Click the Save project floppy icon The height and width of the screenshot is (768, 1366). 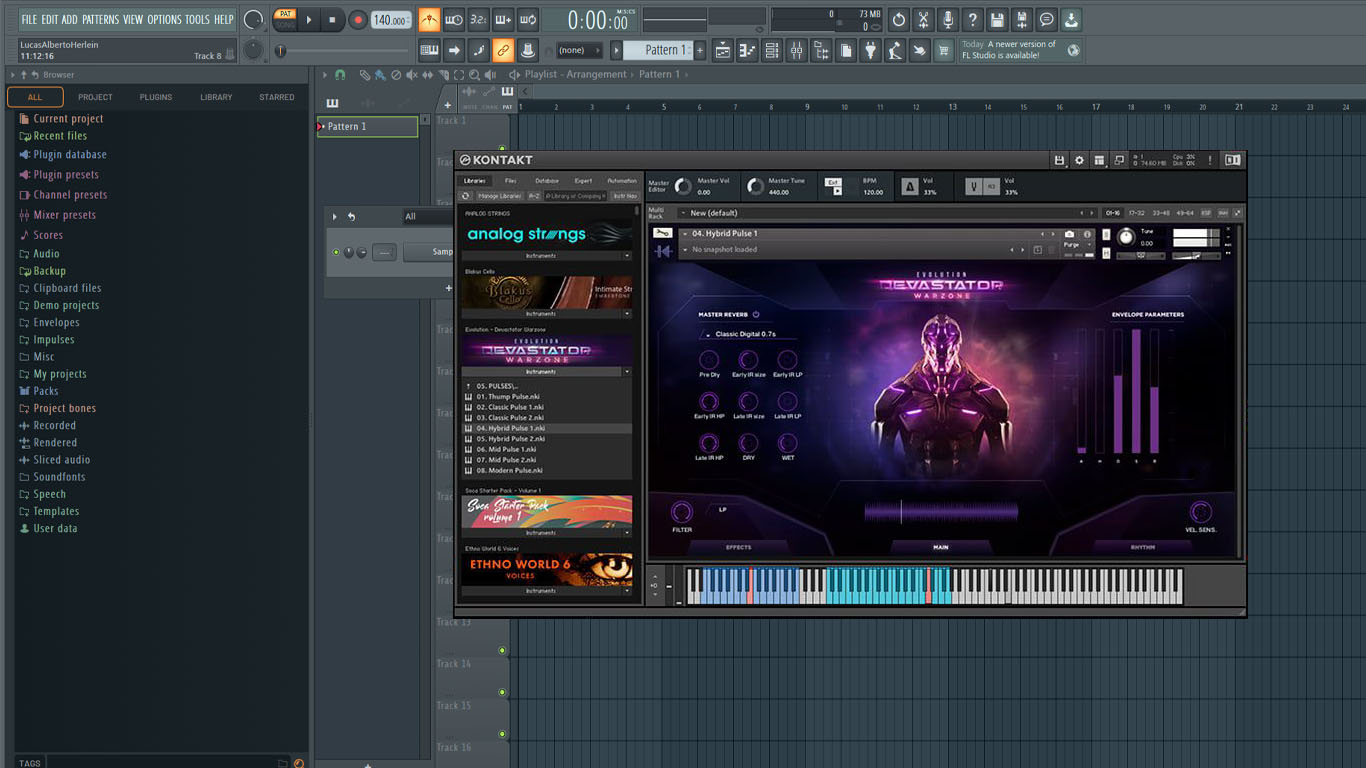997,19
